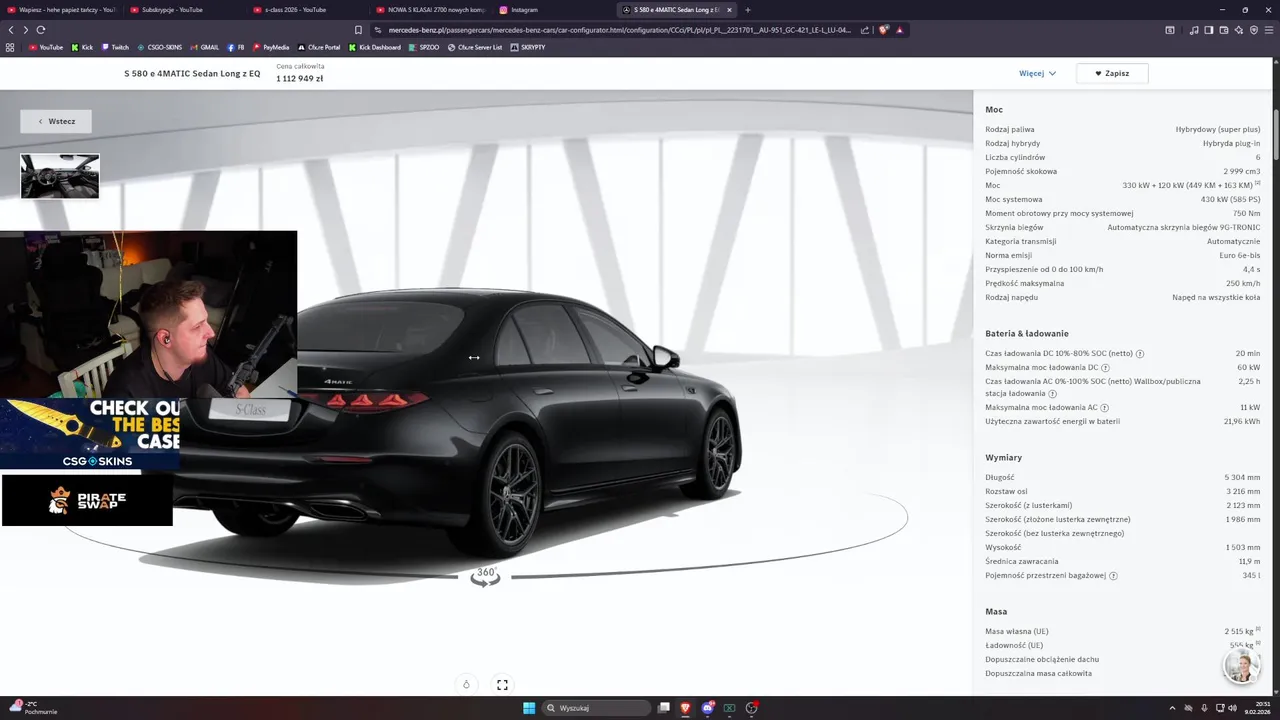Click the Brave shields icon
Image resolution: width=1280 pixels, height=720 pixels.
pos(883,30)
